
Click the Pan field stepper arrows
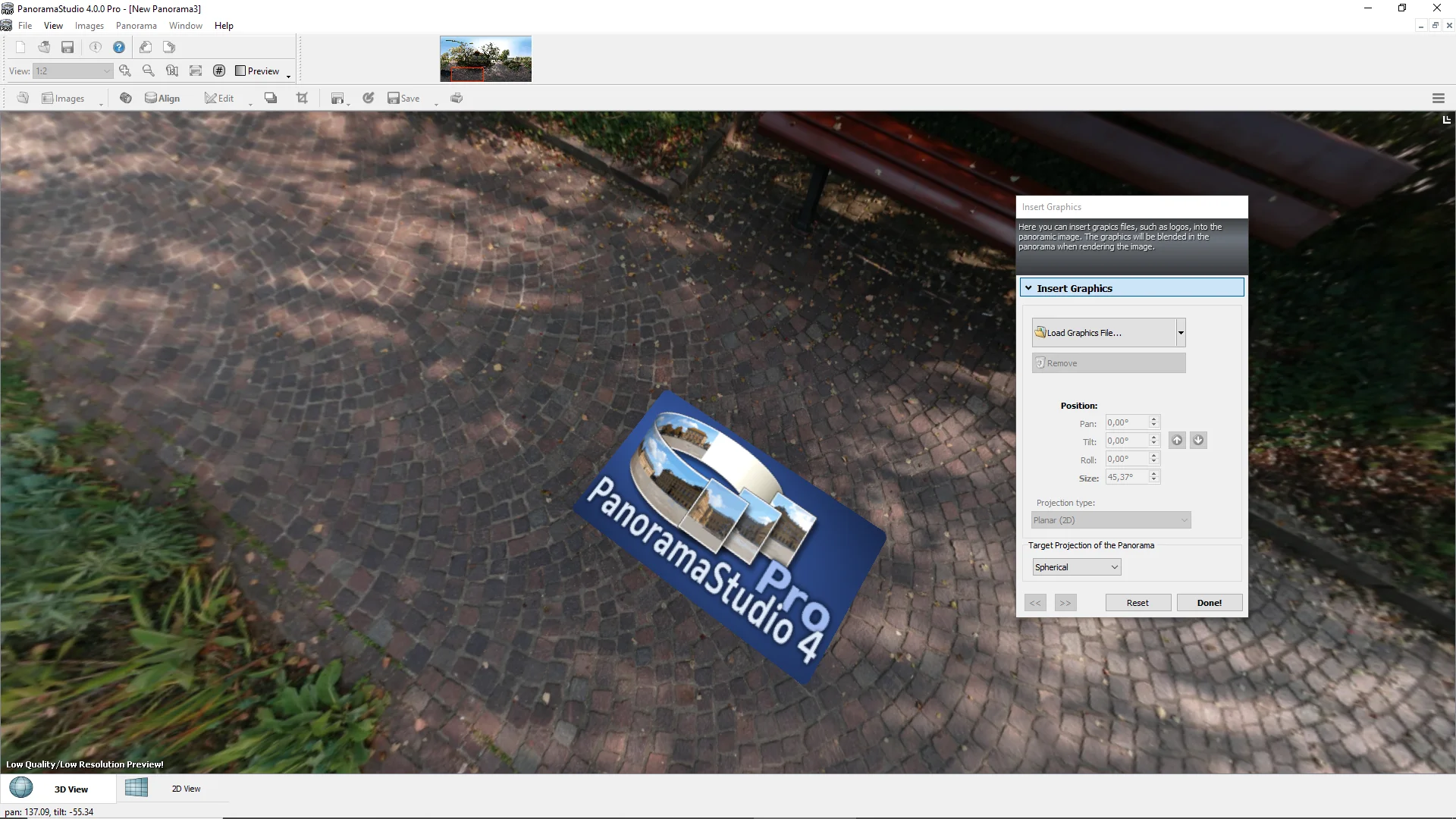(1154, 422)
